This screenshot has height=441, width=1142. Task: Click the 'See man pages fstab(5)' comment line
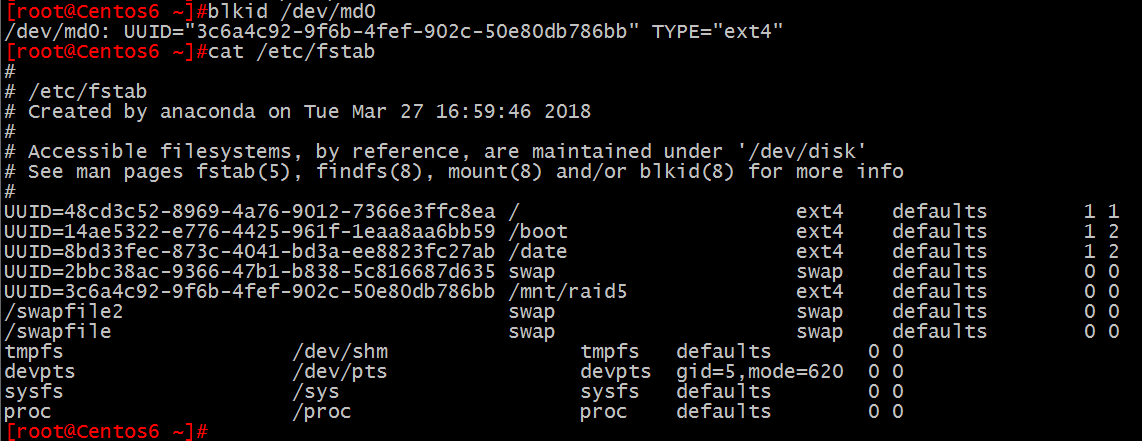[x=454, y=172]
